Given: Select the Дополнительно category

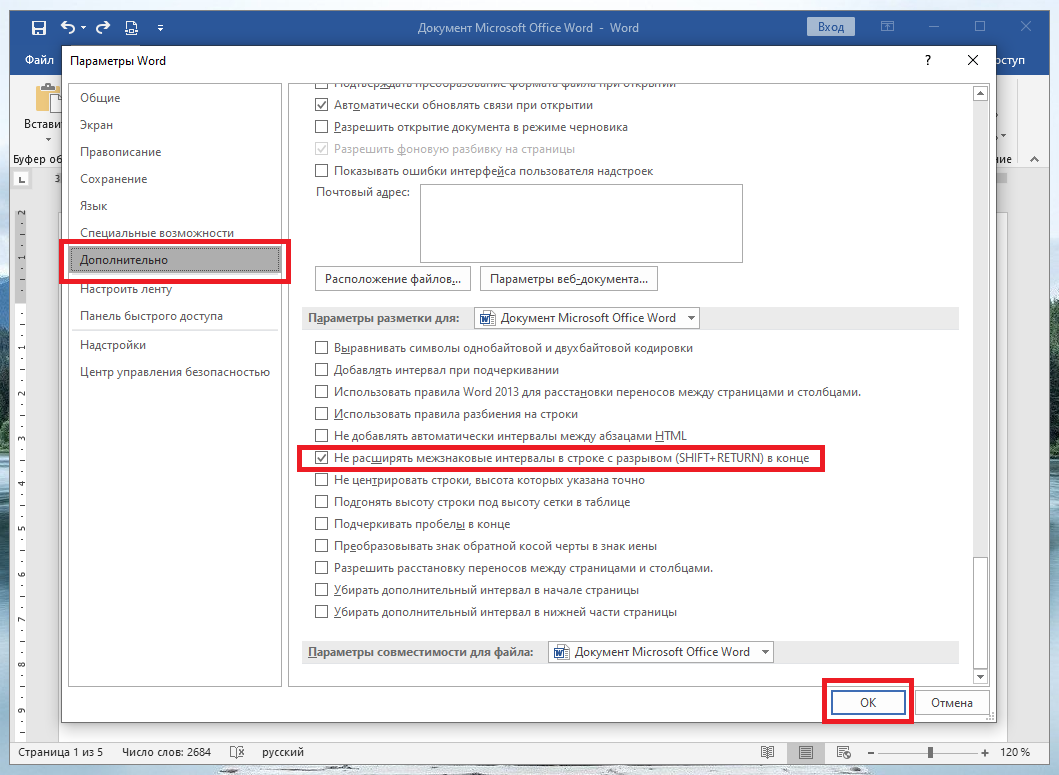Looking at the screenshot, I should (x=175, y=260).
